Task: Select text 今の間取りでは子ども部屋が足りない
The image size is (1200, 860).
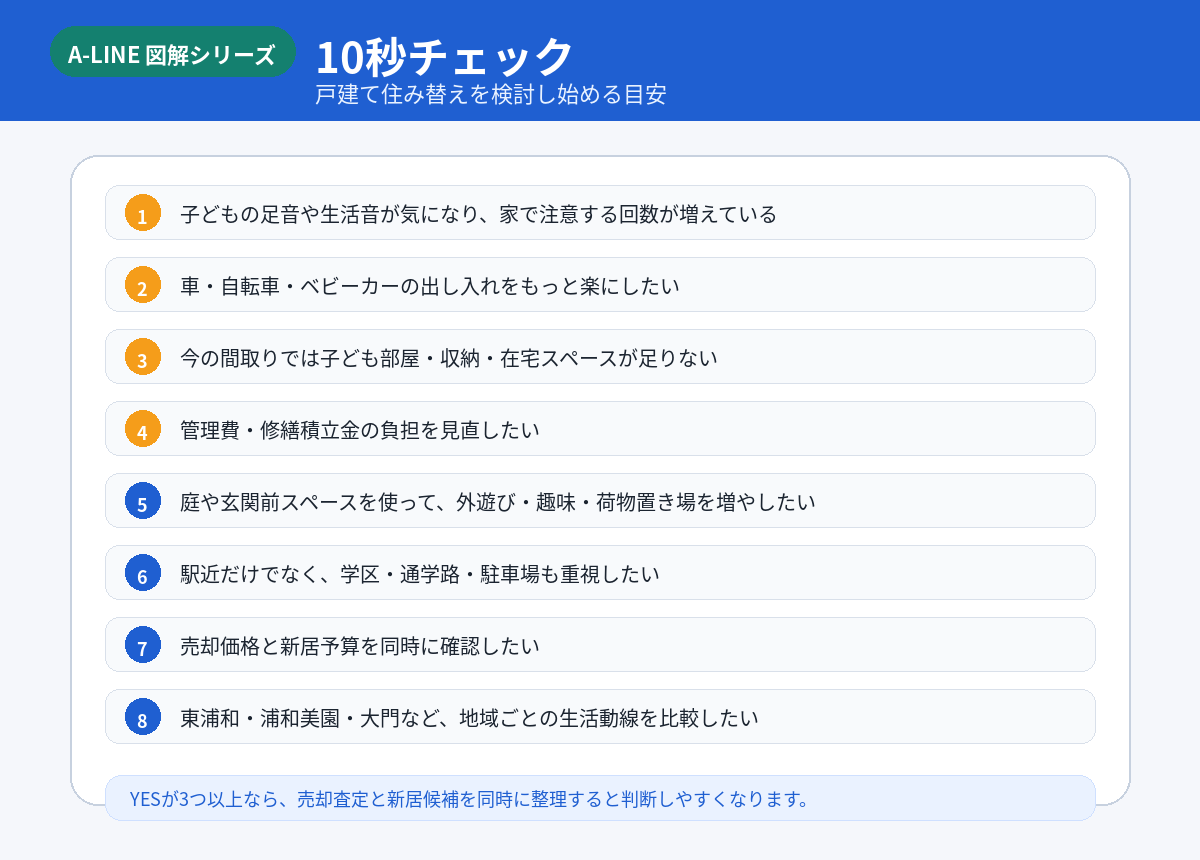Action: (x=449, y=358)
